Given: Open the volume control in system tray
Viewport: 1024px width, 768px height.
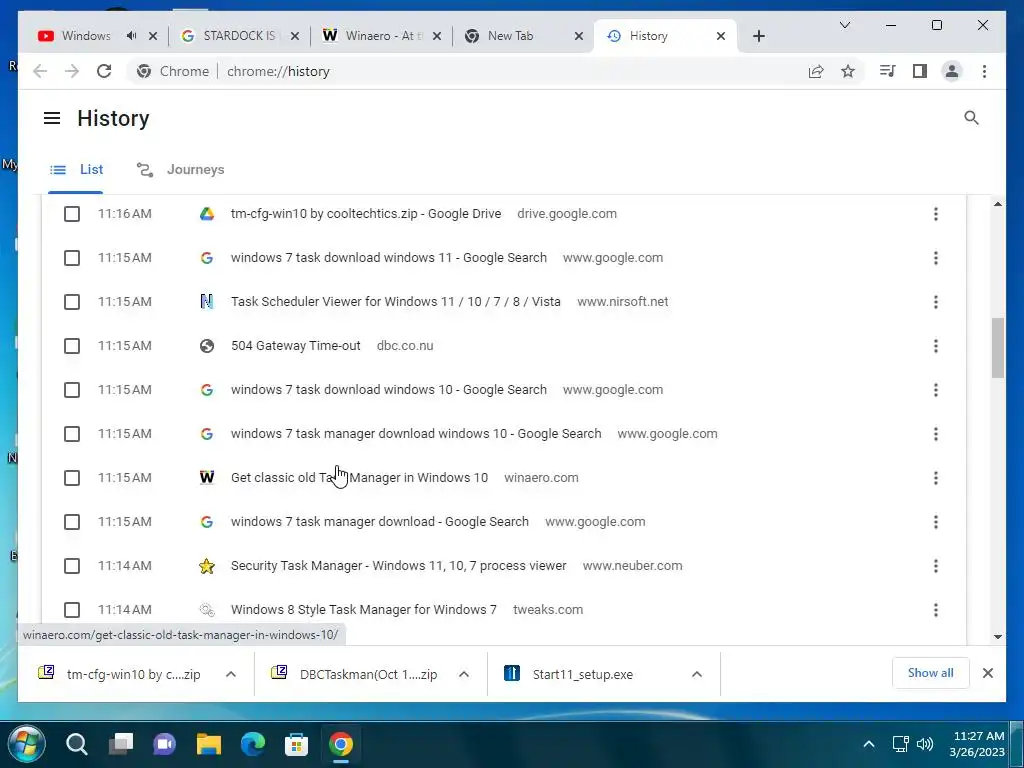Looking at the screenshot, I should point(925,744).
